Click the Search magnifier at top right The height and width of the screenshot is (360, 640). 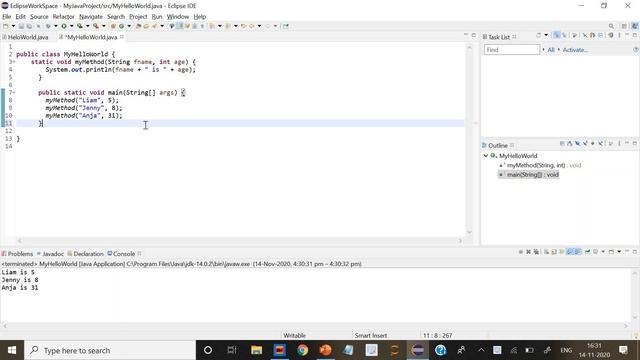click(x=611, y=26)
